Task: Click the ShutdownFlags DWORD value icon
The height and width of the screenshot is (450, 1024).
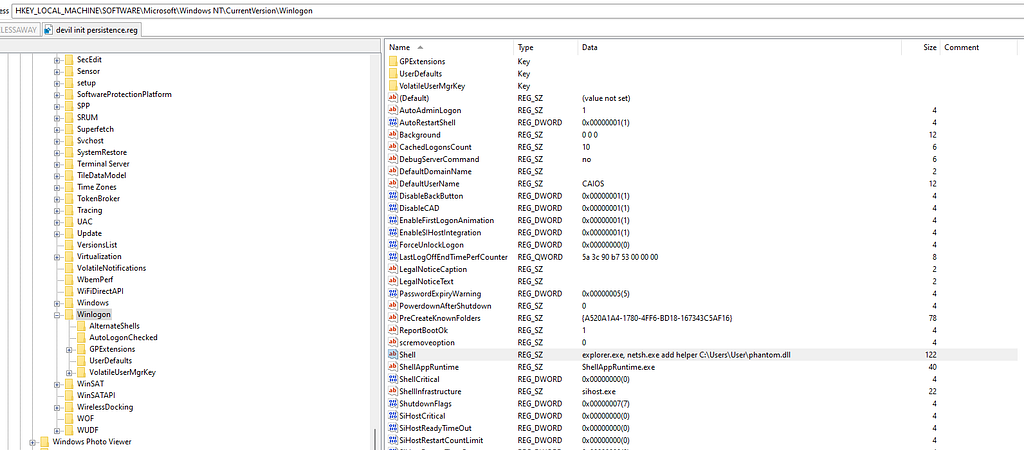Action: (x=392, y=404)
